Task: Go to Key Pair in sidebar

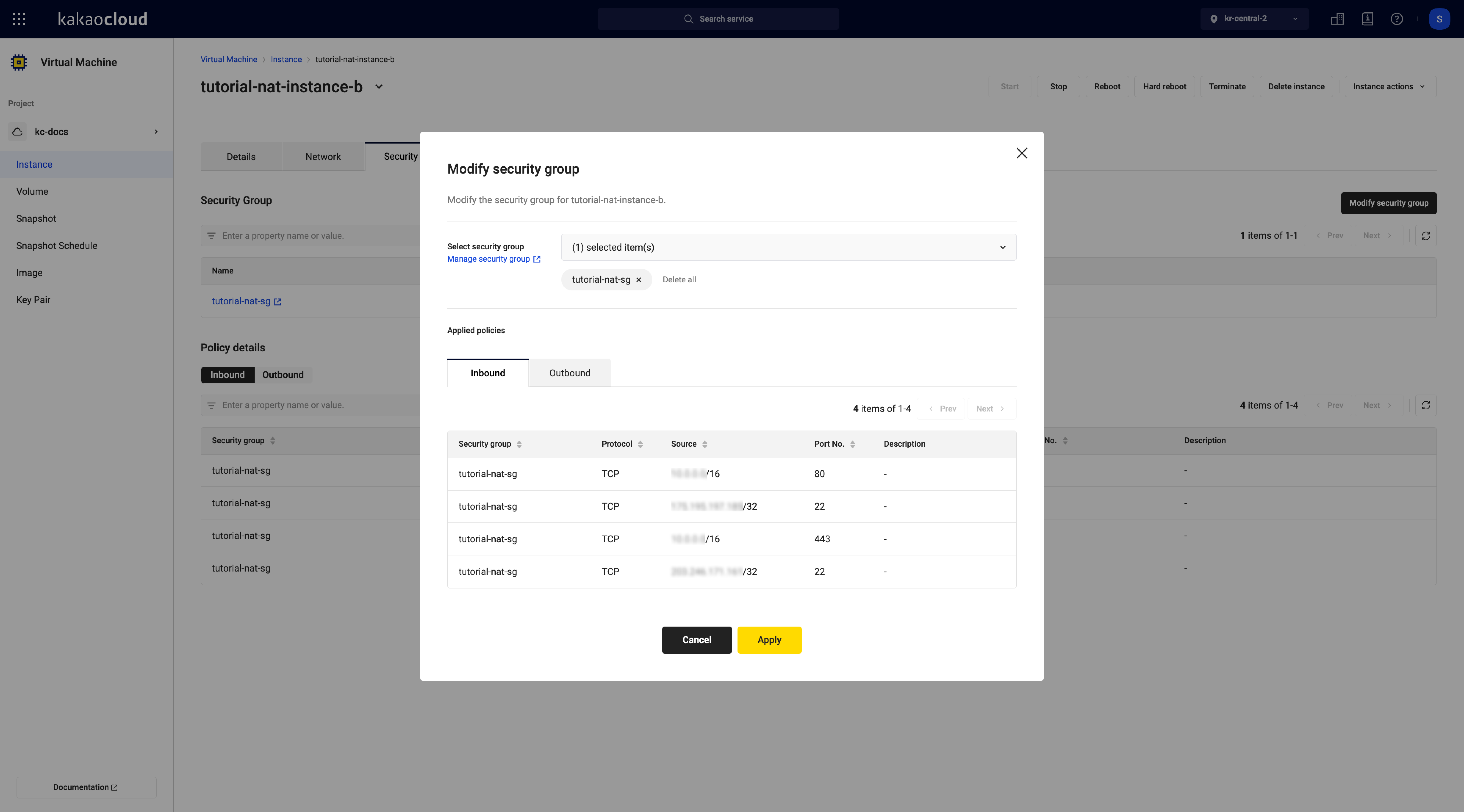Action: click(x=86, y=300)
